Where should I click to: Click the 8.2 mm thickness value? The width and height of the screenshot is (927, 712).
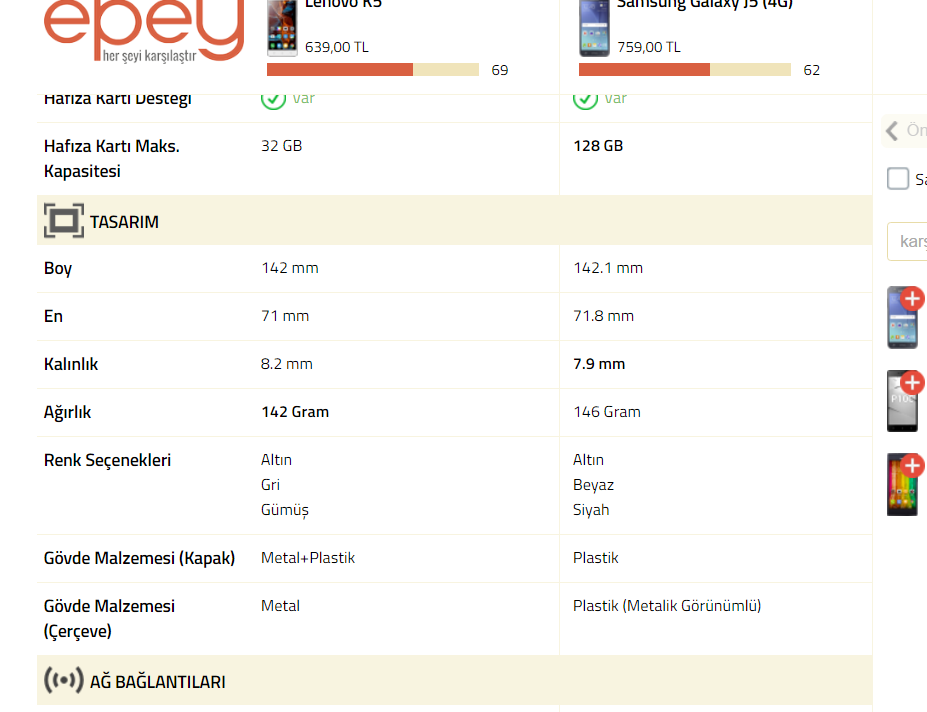click(x=287, y=364)
